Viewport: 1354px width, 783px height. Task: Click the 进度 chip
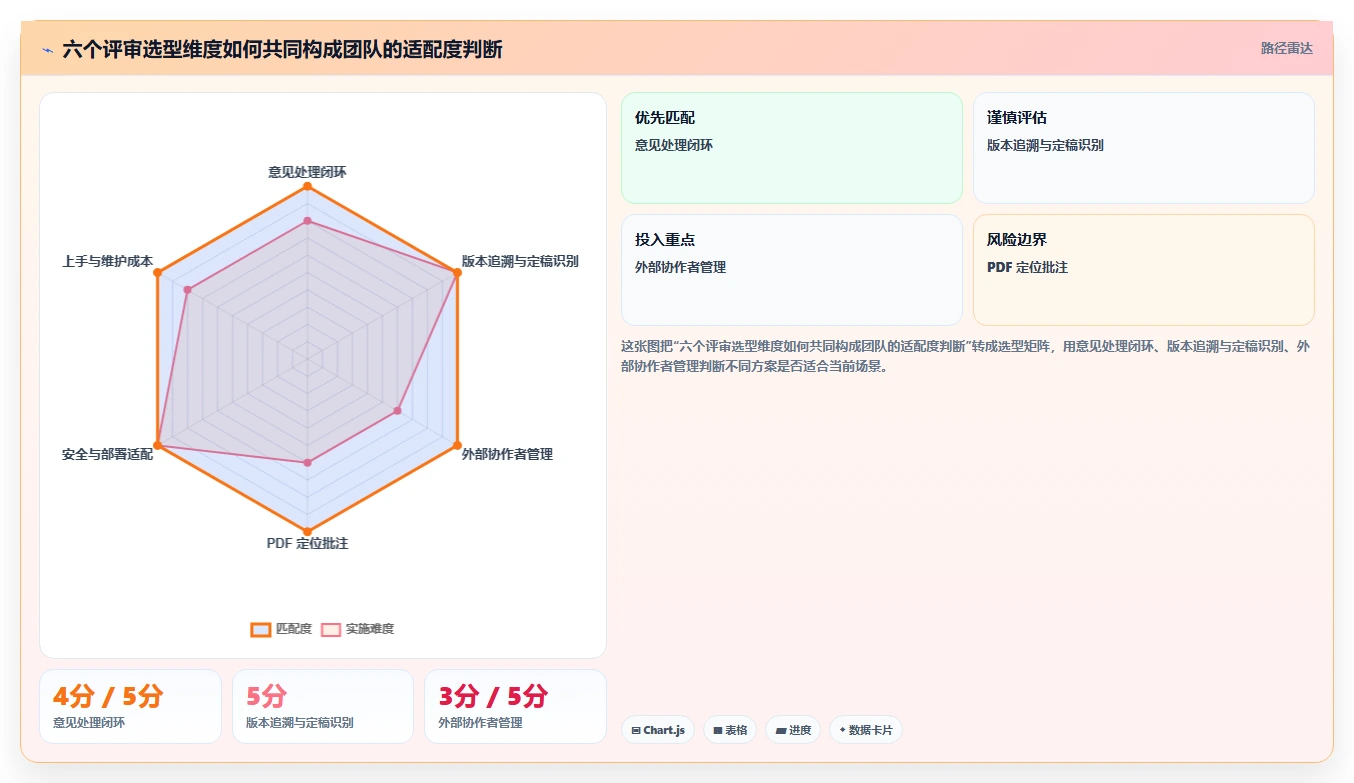coord(793,730)
